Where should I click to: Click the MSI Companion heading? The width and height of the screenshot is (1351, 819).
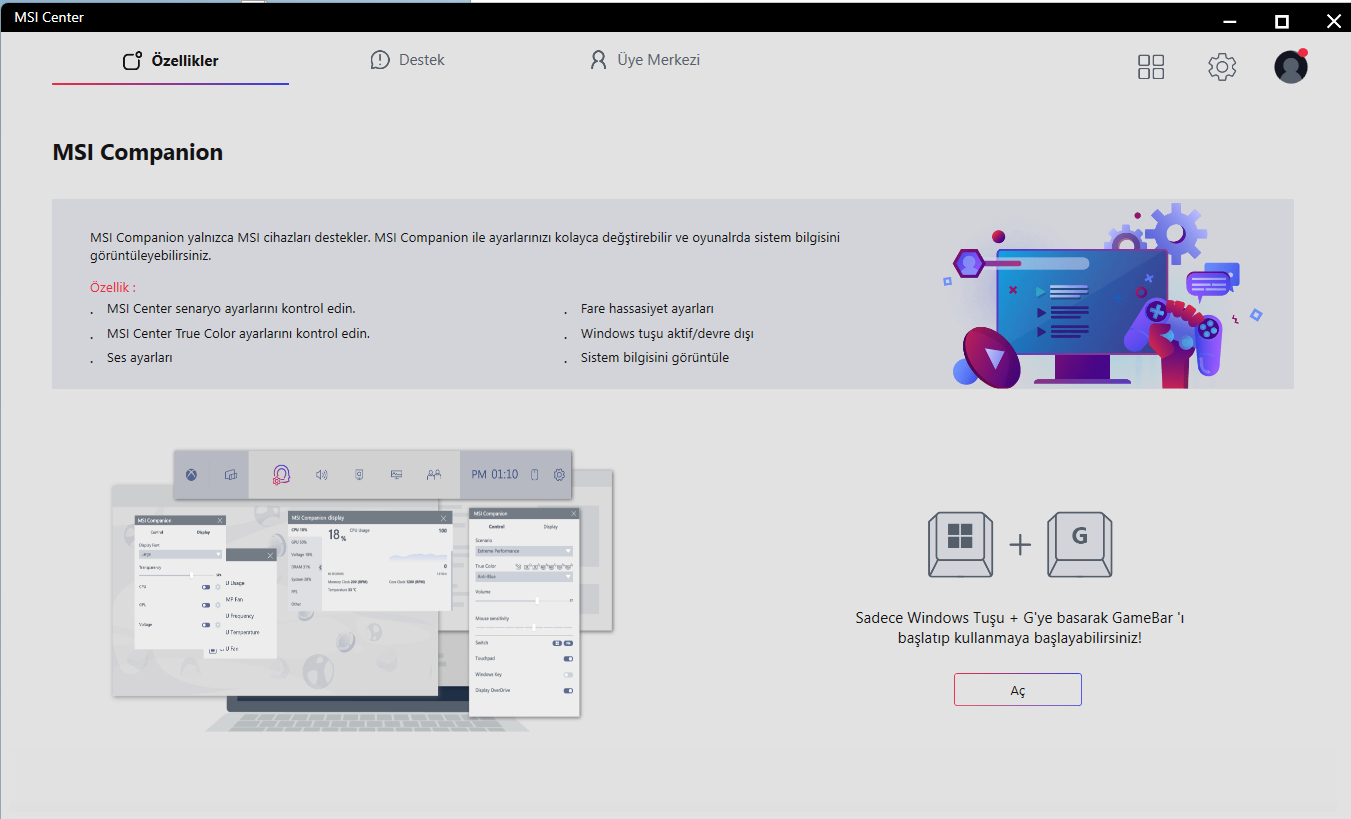137,153
